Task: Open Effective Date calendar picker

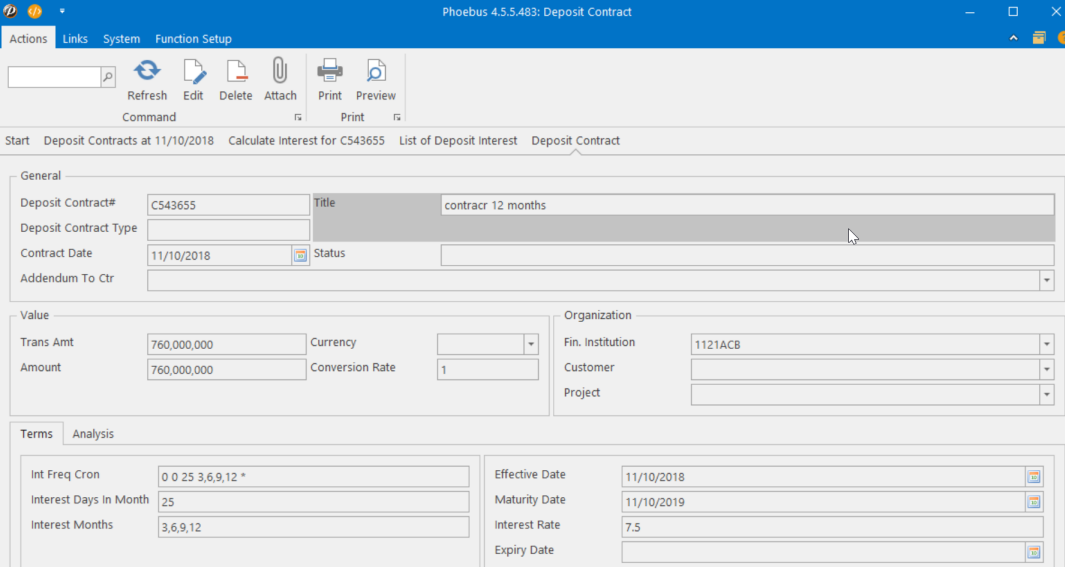Action: coord(1034,477)
